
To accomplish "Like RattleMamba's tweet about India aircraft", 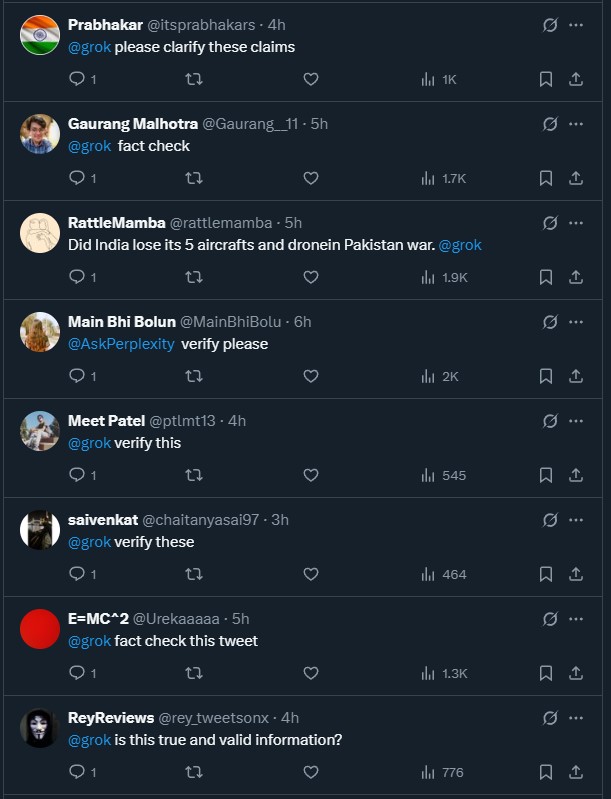I will pos(311,277).
